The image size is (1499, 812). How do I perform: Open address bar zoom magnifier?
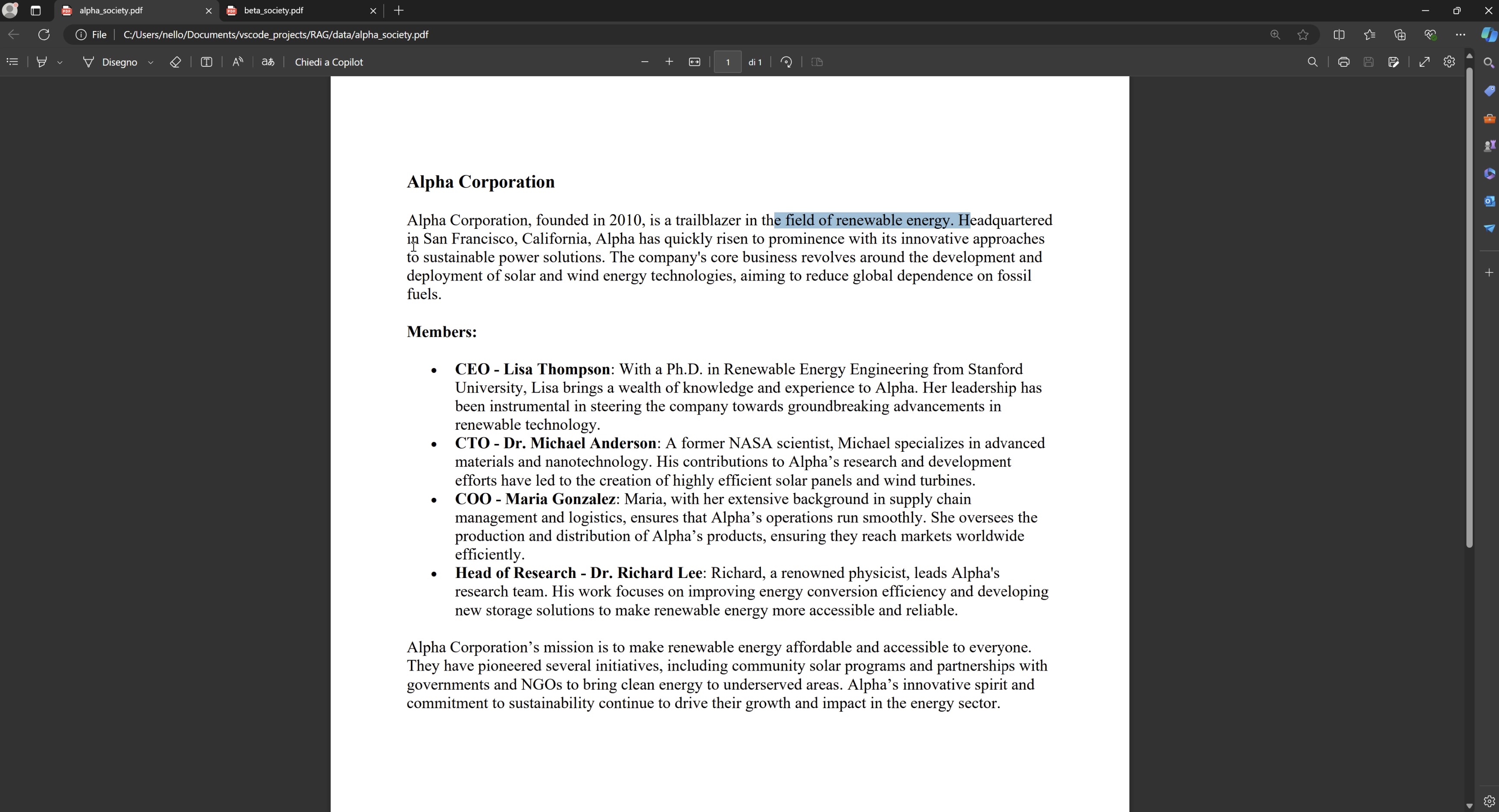[x=1275, y=34]
